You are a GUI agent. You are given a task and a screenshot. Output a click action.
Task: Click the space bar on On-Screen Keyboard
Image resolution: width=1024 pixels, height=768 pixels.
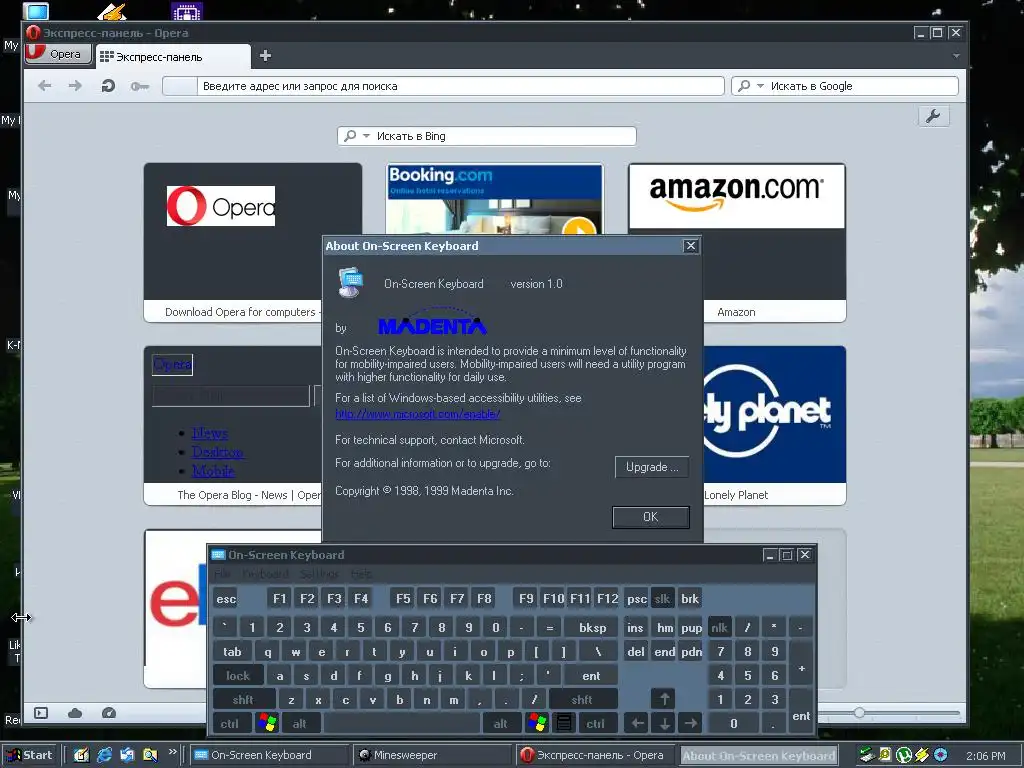coord(402,723)
